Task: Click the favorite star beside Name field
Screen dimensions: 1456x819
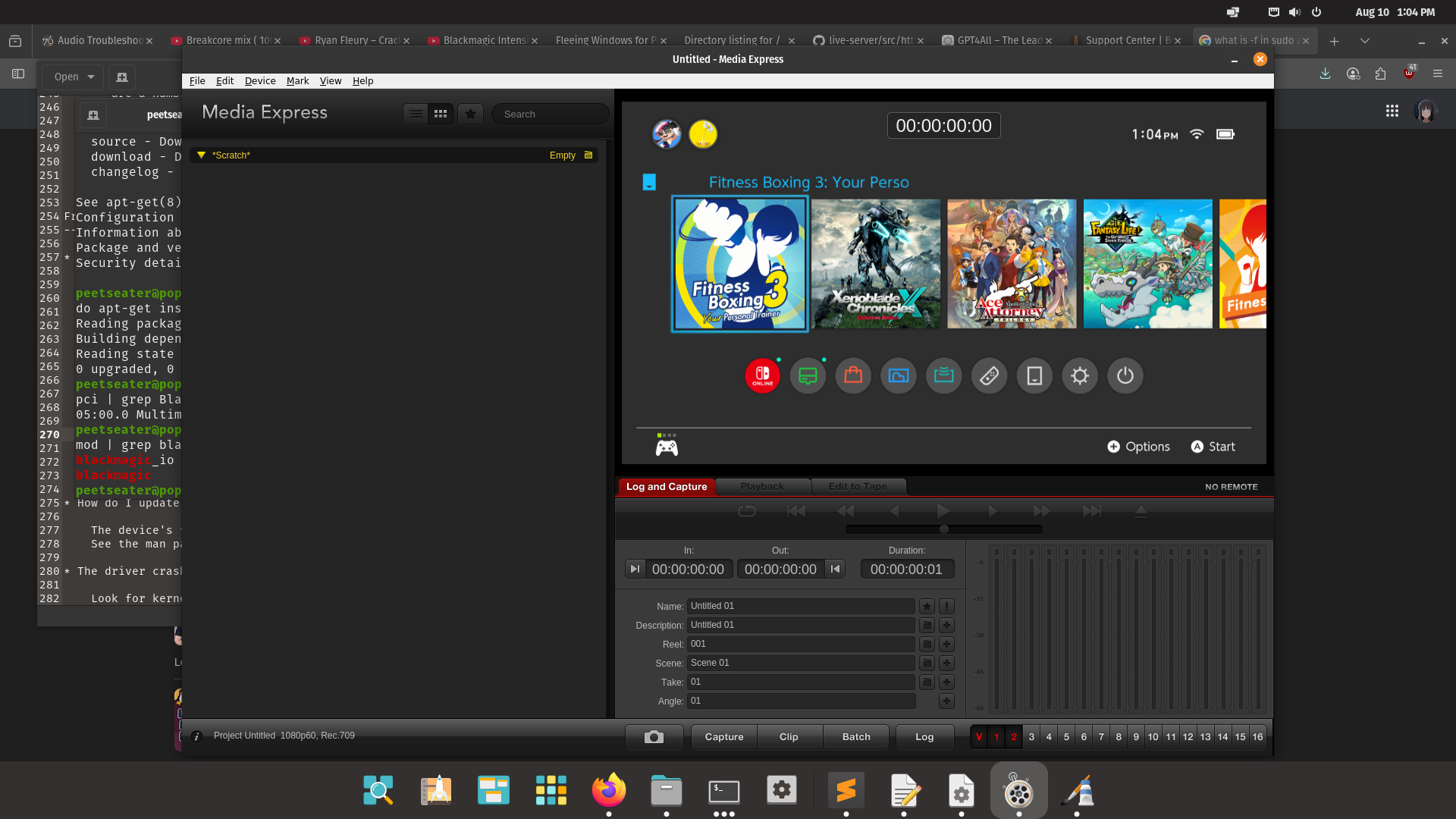Action: (x=927, y=606)
